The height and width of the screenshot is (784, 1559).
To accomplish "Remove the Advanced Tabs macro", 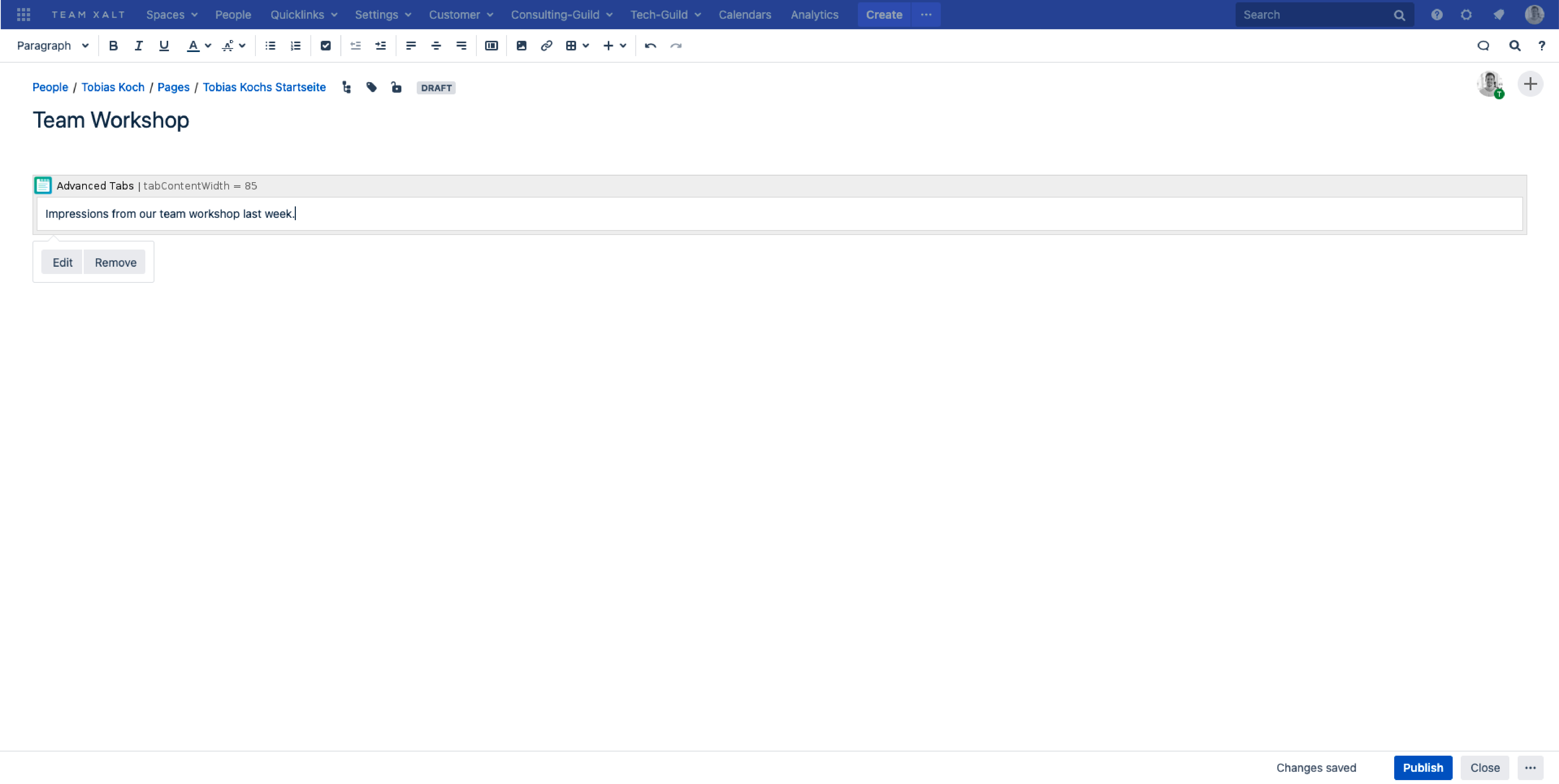I will click(115, 262).
